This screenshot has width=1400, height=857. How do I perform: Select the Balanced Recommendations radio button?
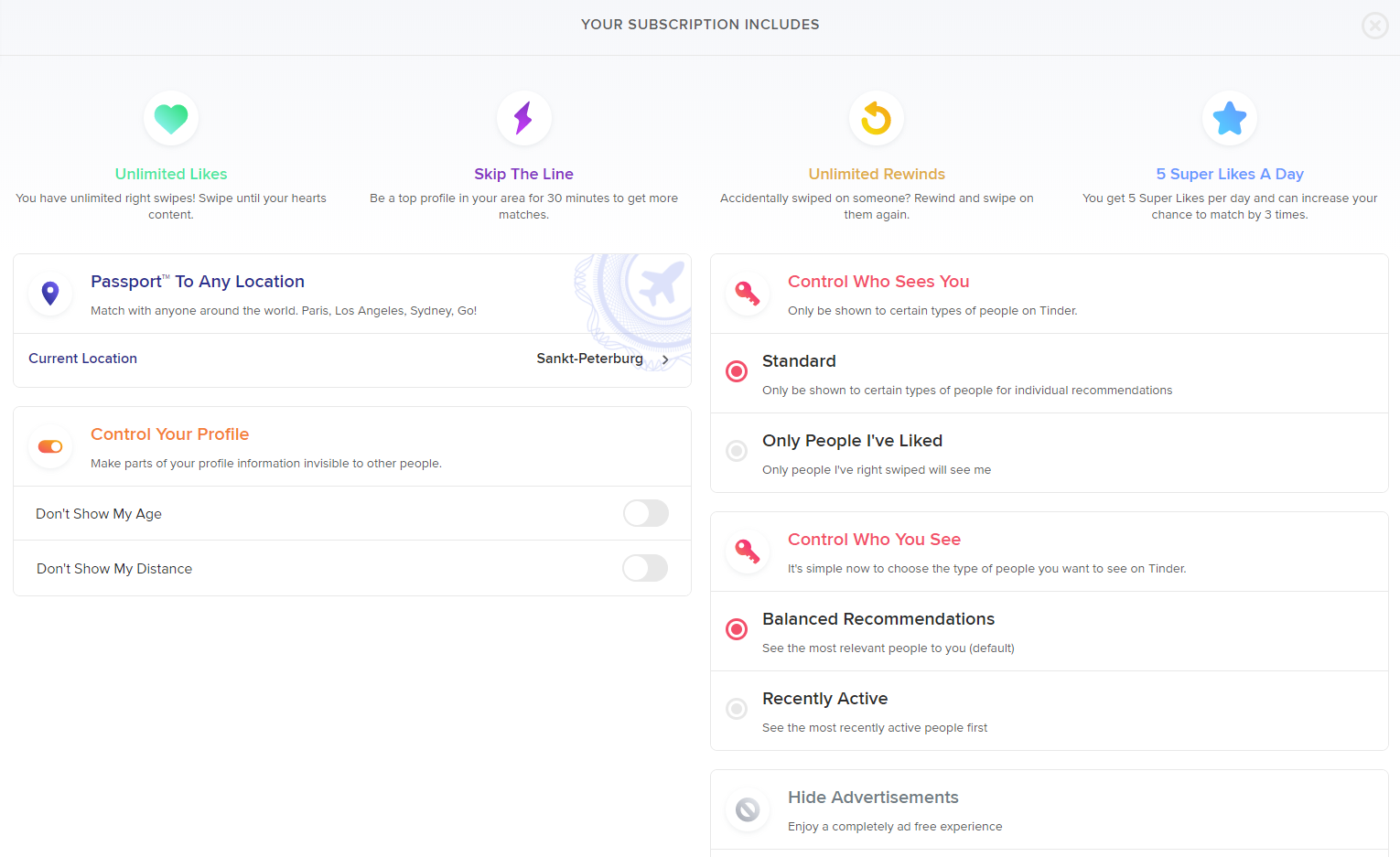(737, 629)
